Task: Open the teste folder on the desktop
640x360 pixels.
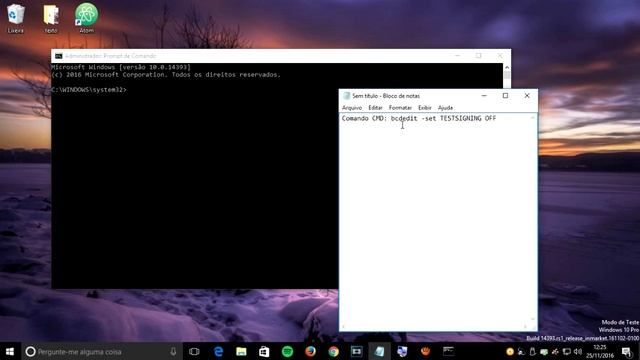Action: pos(51,18)
